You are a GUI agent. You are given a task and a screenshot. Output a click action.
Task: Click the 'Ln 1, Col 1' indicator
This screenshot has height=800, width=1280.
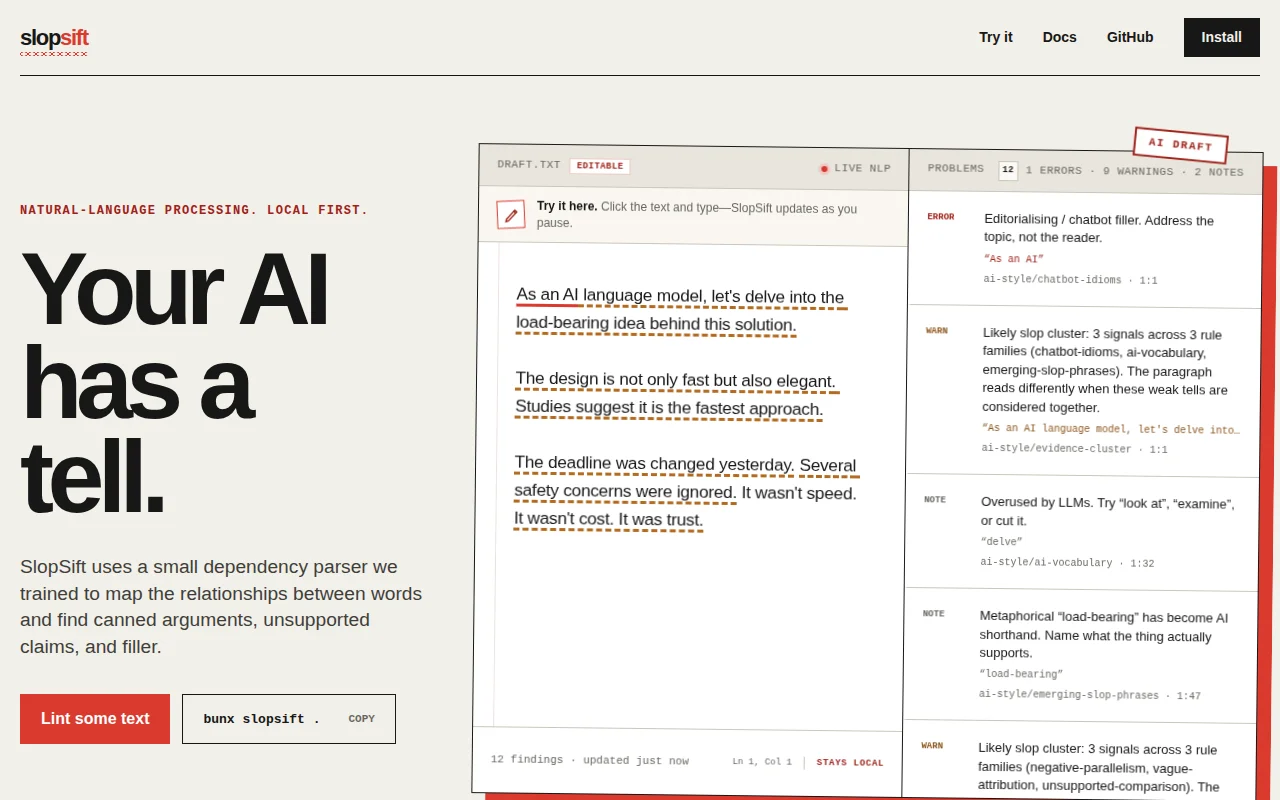coord(761,762)
